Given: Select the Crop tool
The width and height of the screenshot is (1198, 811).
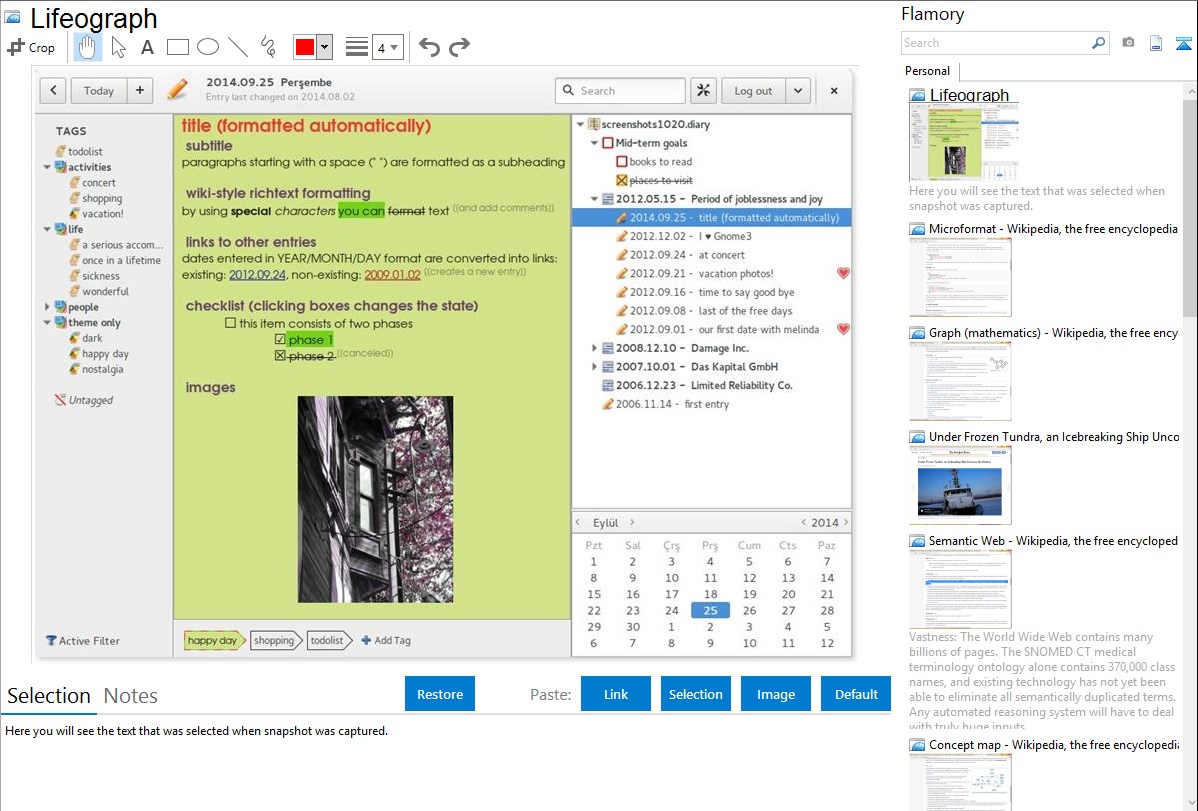Looking at the screenshot, I should (x=31, y=47).
